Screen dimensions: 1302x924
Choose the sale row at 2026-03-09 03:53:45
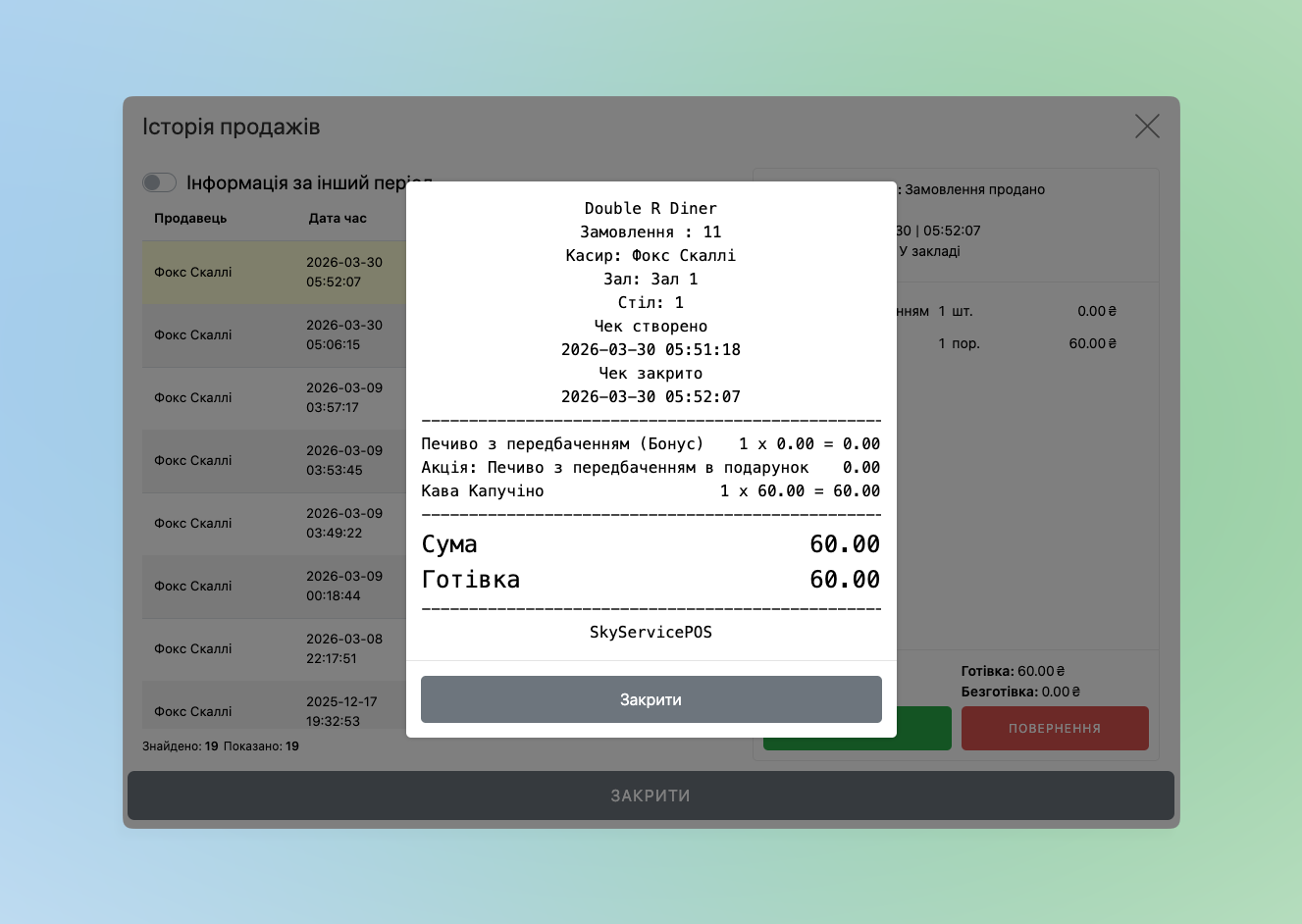(x=275, y=461)
